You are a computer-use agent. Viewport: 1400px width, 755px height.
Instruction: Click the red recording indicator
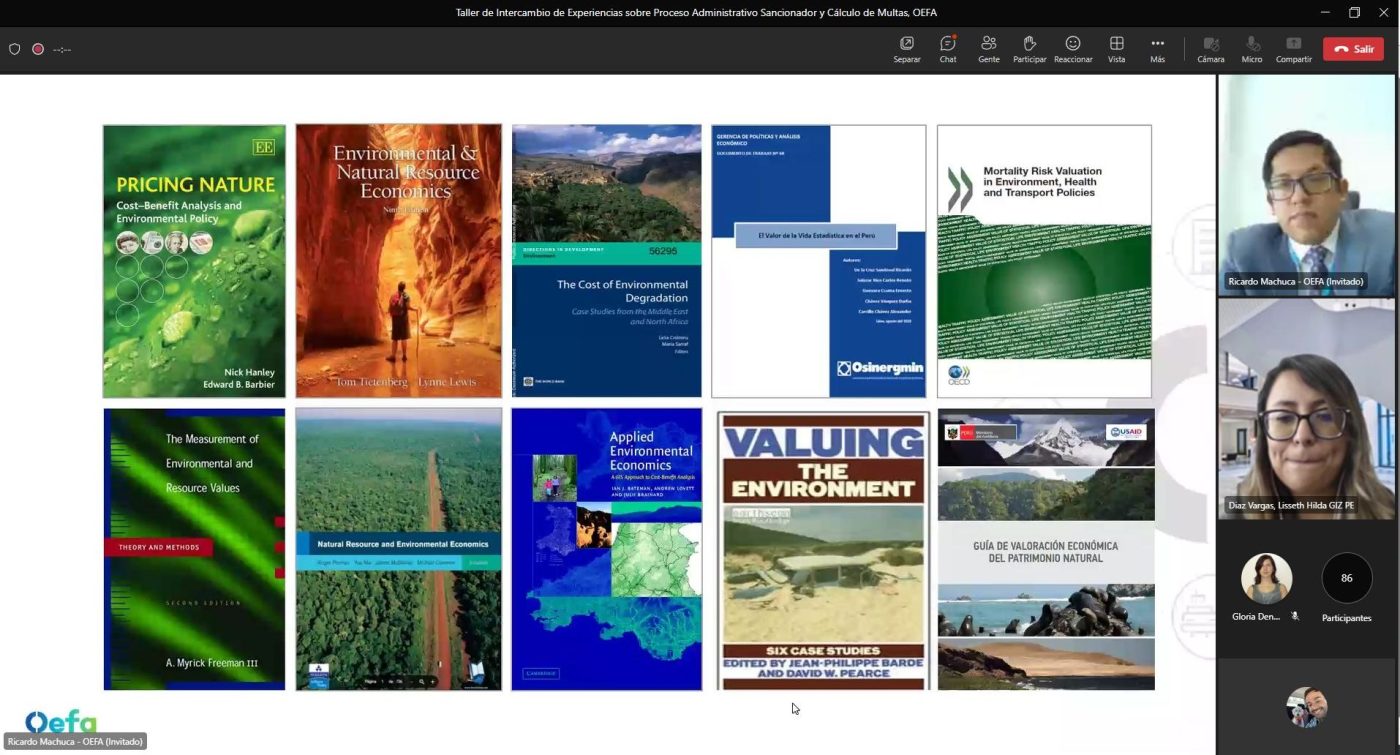[x=38, y=49]
